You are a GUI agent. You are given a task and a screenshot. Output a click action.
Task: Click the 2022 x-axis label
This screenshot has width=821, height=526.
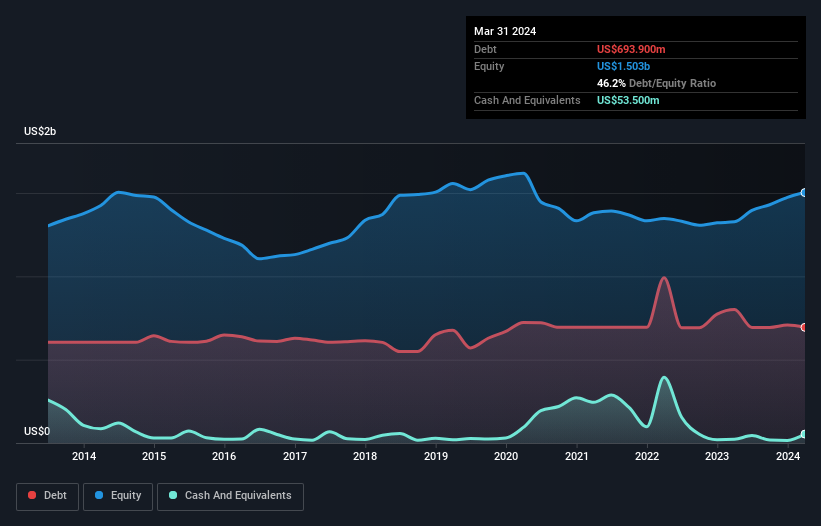point(647,456)
